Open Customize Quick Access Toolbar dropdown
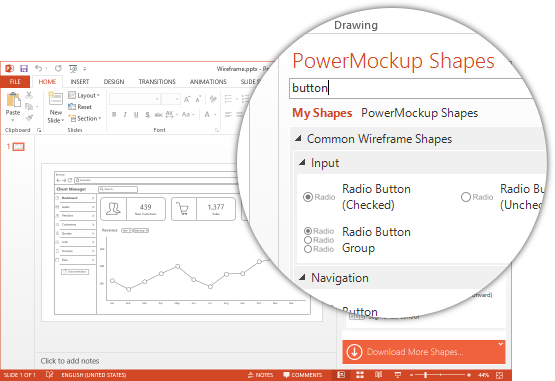Image resolution: width=555 pixels, height=381 pixels. pos(85,69)
